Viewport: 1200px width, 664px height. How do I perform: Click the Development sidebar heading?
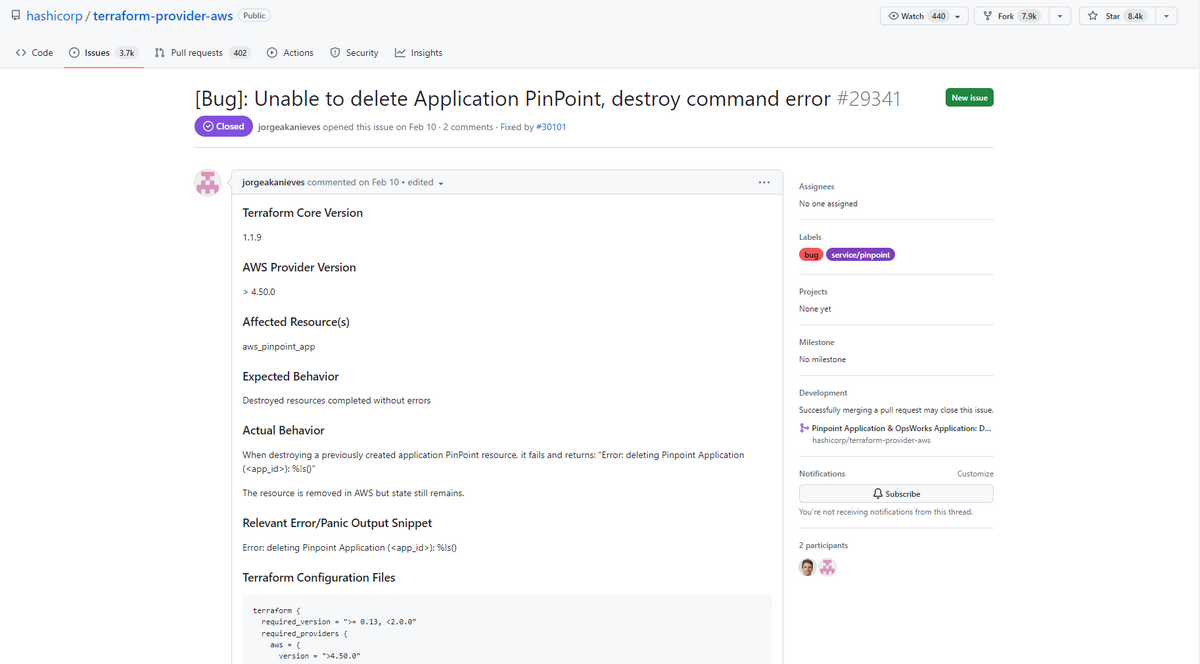coord(823,393)
